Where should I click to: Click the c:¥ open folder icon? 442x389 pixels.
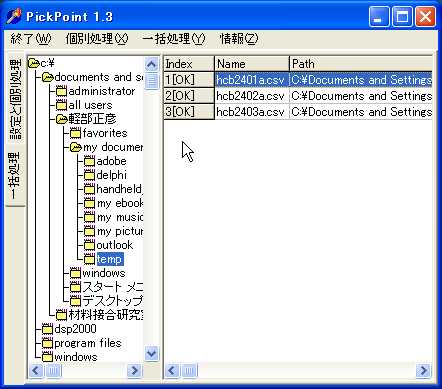(x=34, y=63)
